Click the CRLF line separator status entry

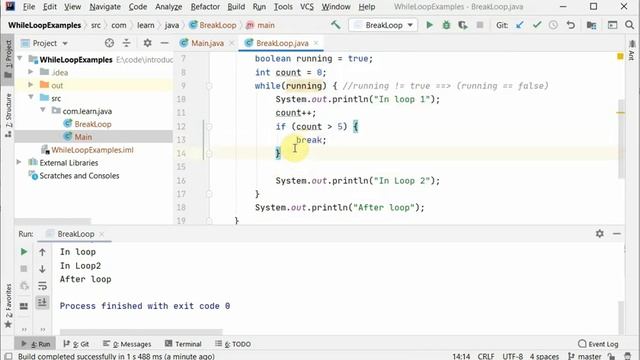point(486,356)
